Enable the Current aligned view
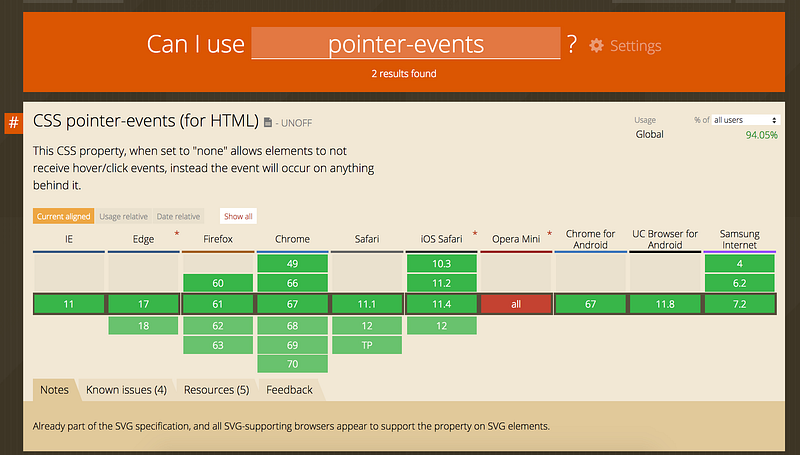This screenshot has width=800, height=455. 64,216
